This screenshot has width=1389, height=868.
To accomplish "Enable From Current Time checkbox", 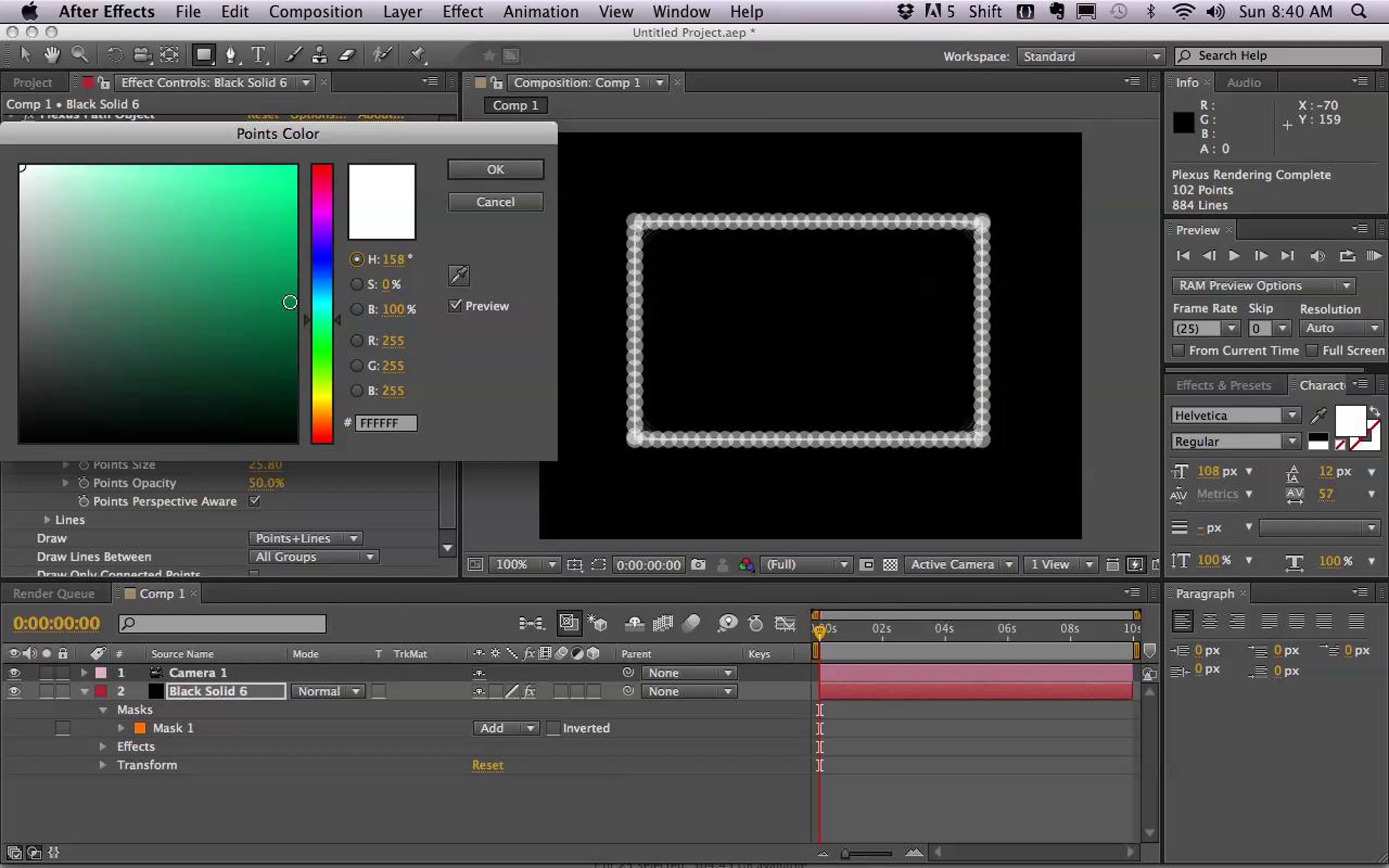I will pos(1178,351).
